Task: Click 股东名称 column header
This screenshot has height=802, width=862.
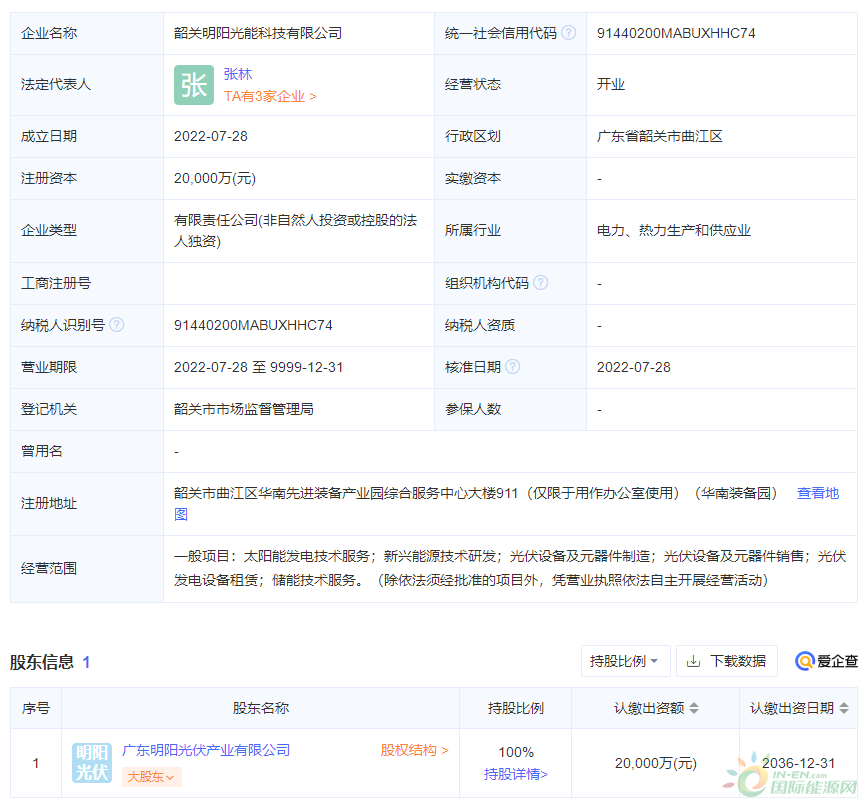Action: [261, 708]
